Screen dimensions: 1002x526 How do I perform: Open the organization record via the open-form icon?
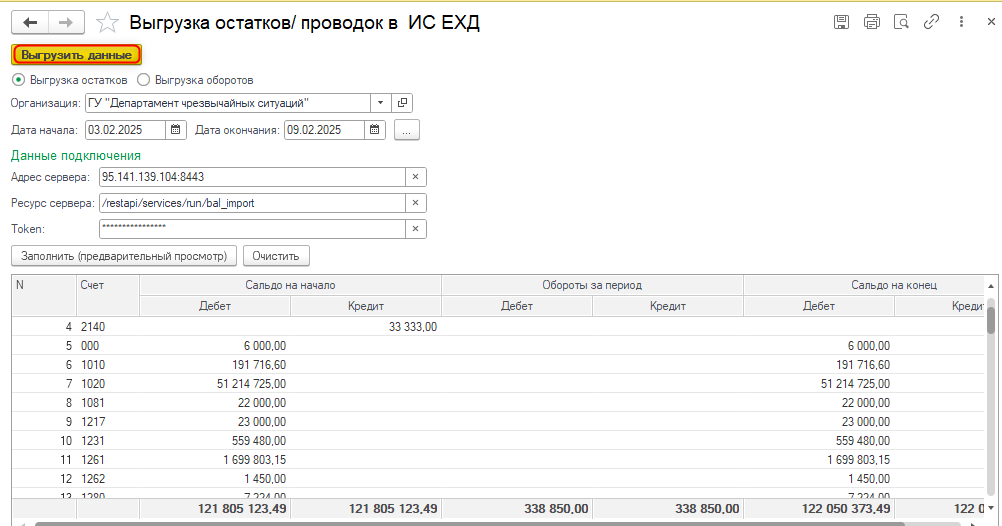coord(403,103)
